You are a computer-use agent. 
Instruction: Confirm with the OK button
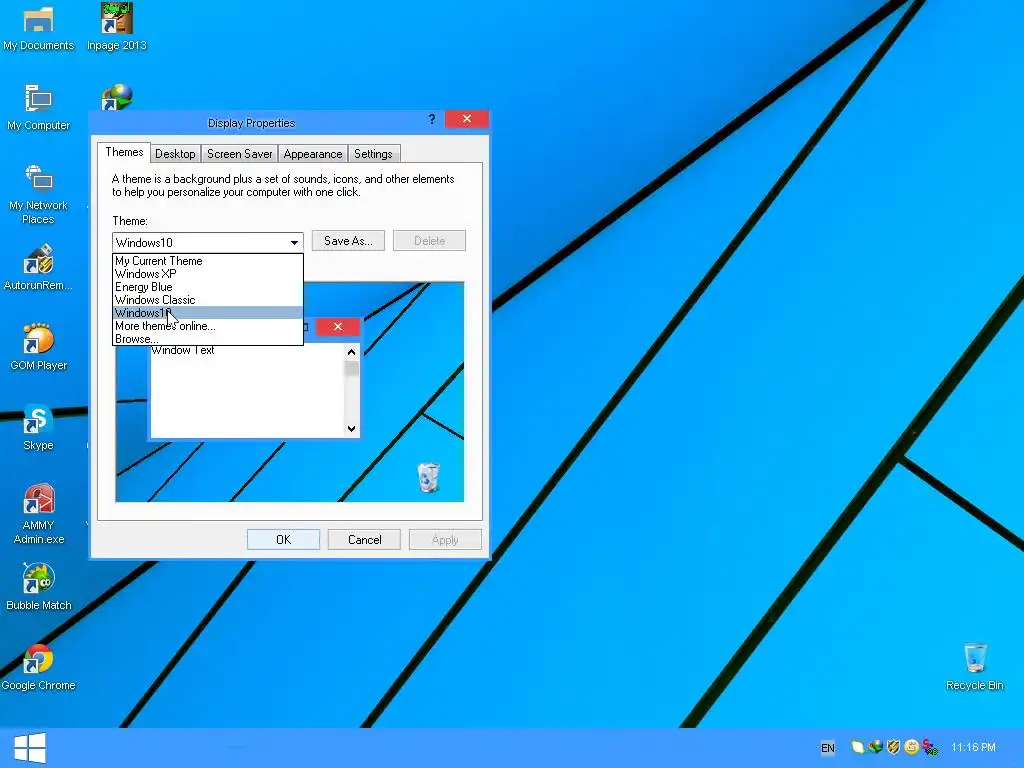283,539
